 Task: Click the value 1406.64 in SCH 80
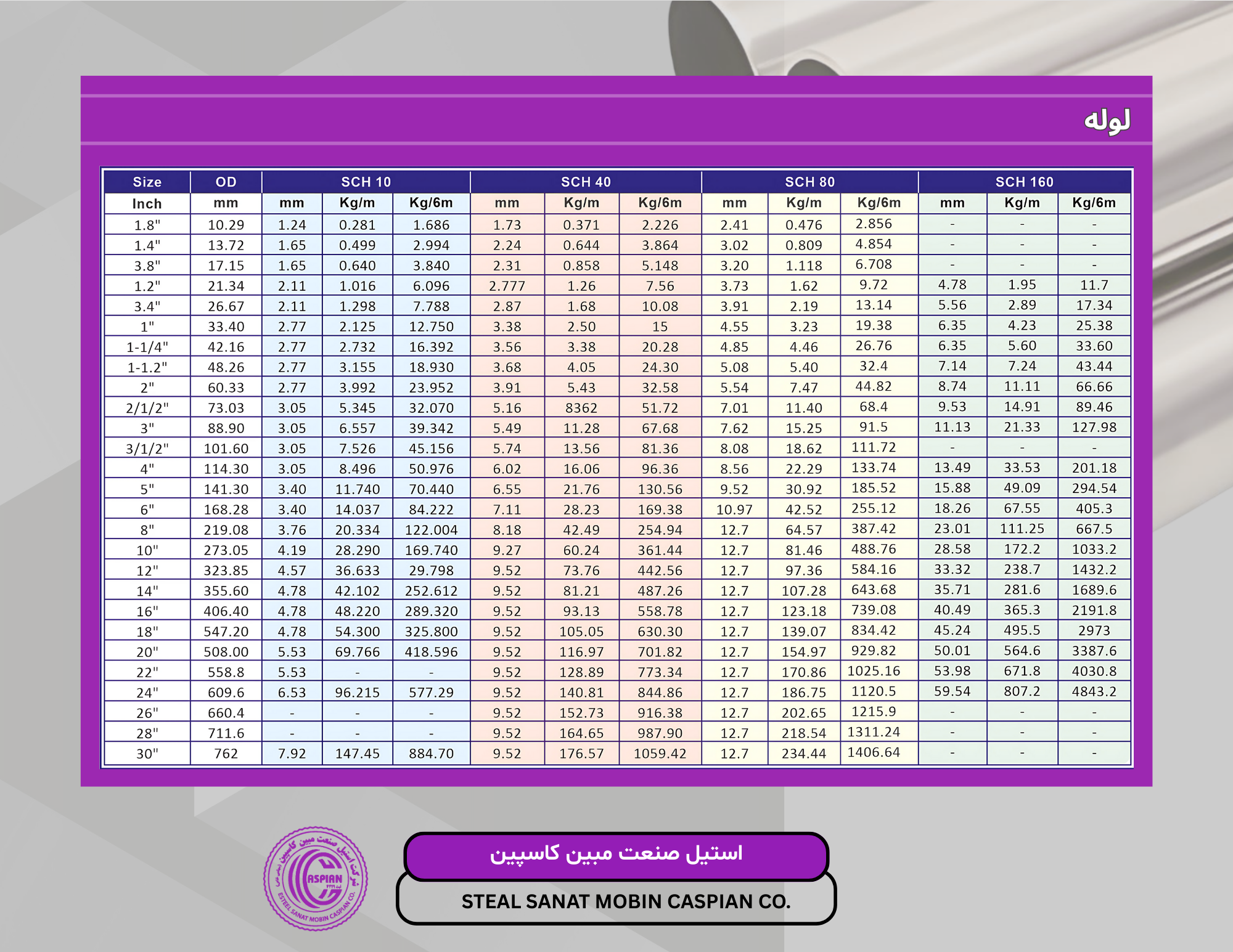874,752
